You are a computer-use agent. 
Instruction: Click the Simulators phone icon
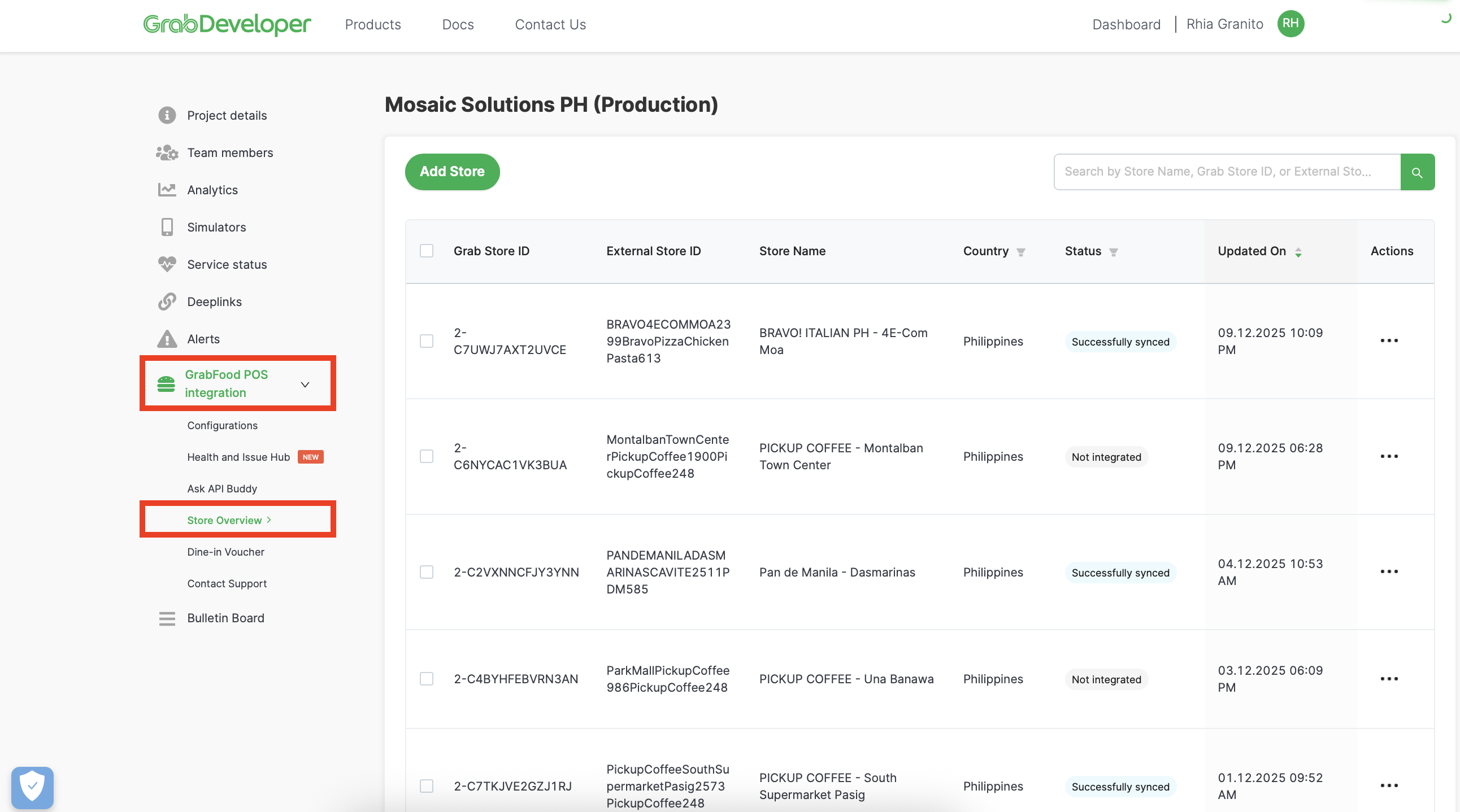pos(167,227)
